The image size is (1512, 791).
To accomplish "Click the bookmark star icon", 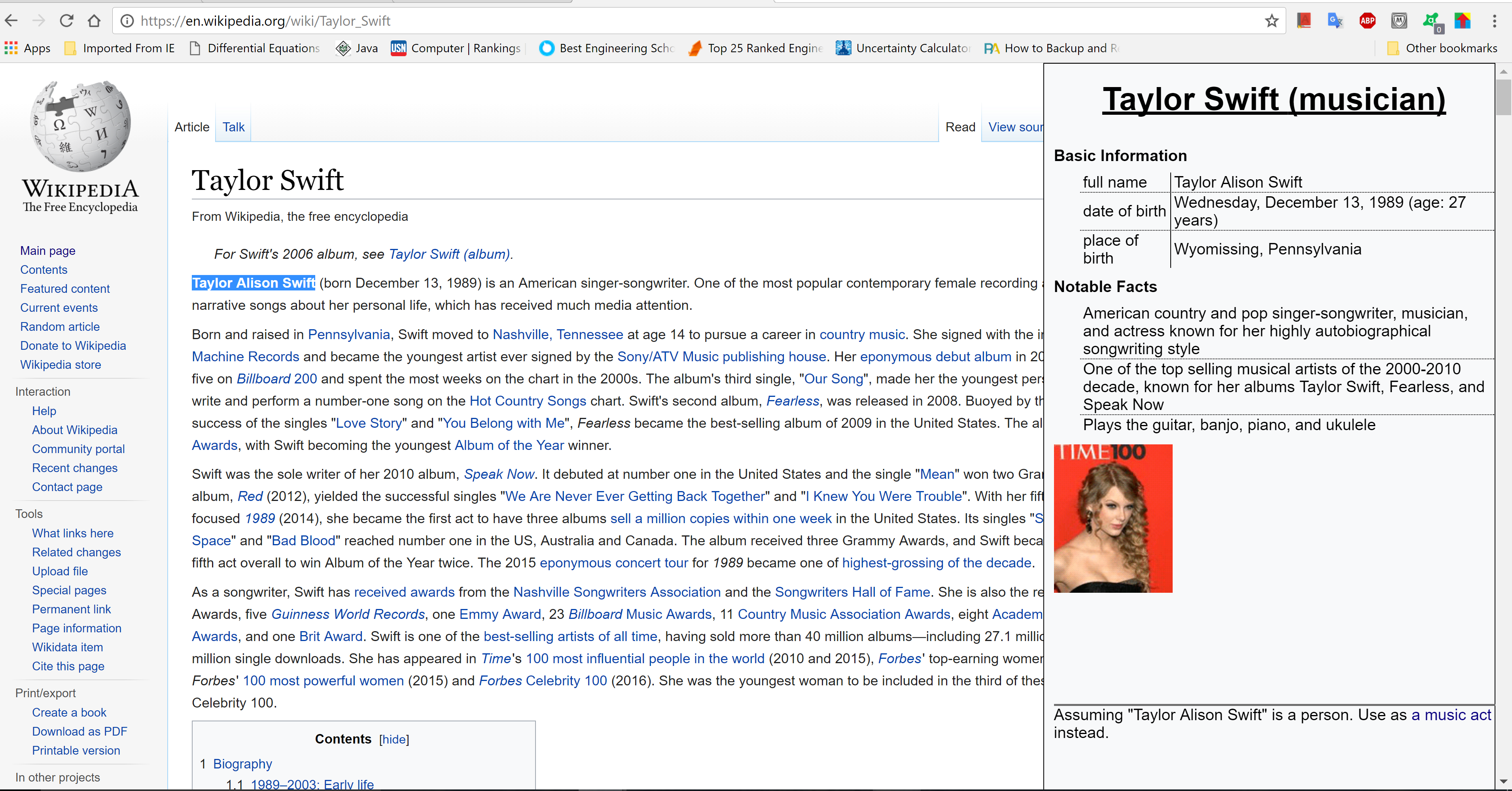I will (x=1272, y=21).
